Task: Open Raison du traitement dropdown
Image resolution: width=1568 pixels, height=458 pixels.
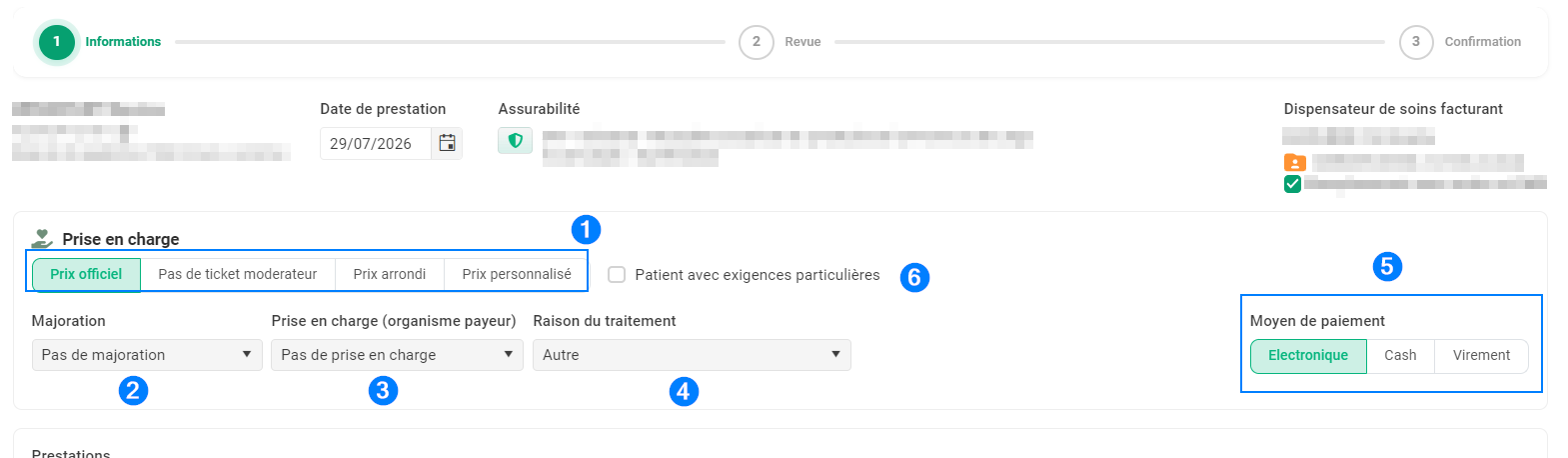Action: (692, 355)
